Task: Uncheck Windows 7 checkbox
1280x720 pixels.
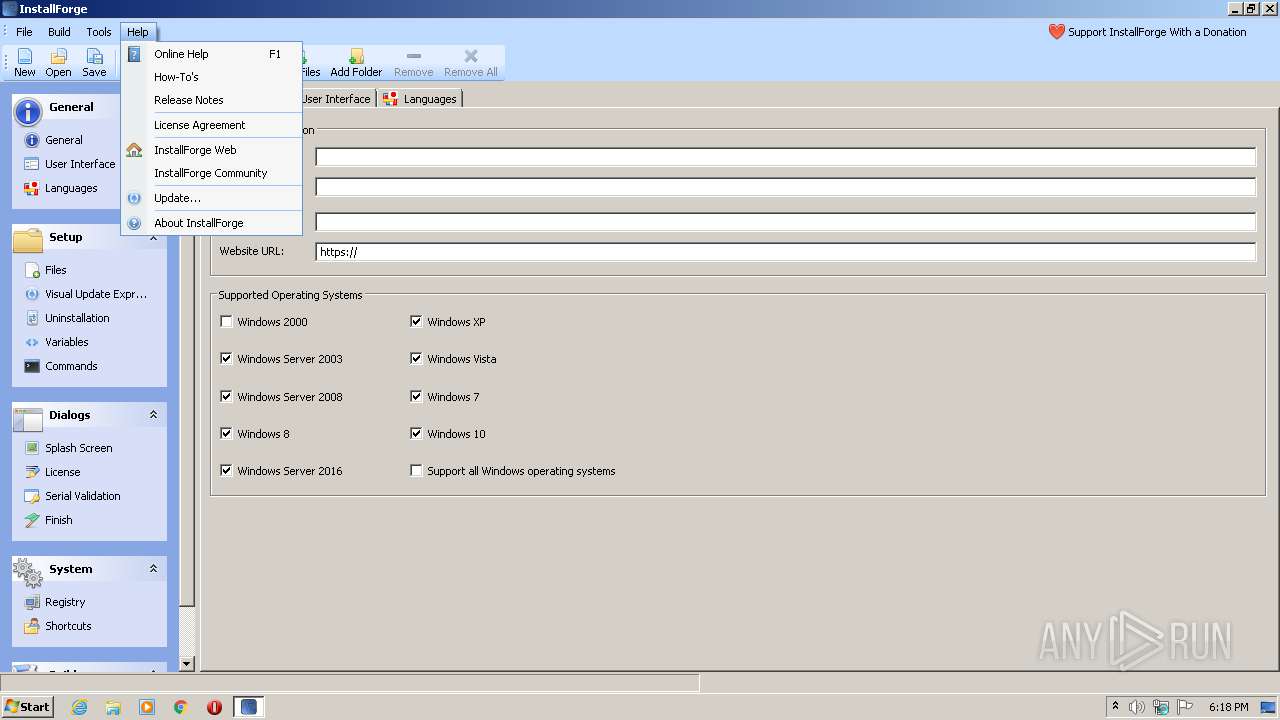Action: [416, 397]
